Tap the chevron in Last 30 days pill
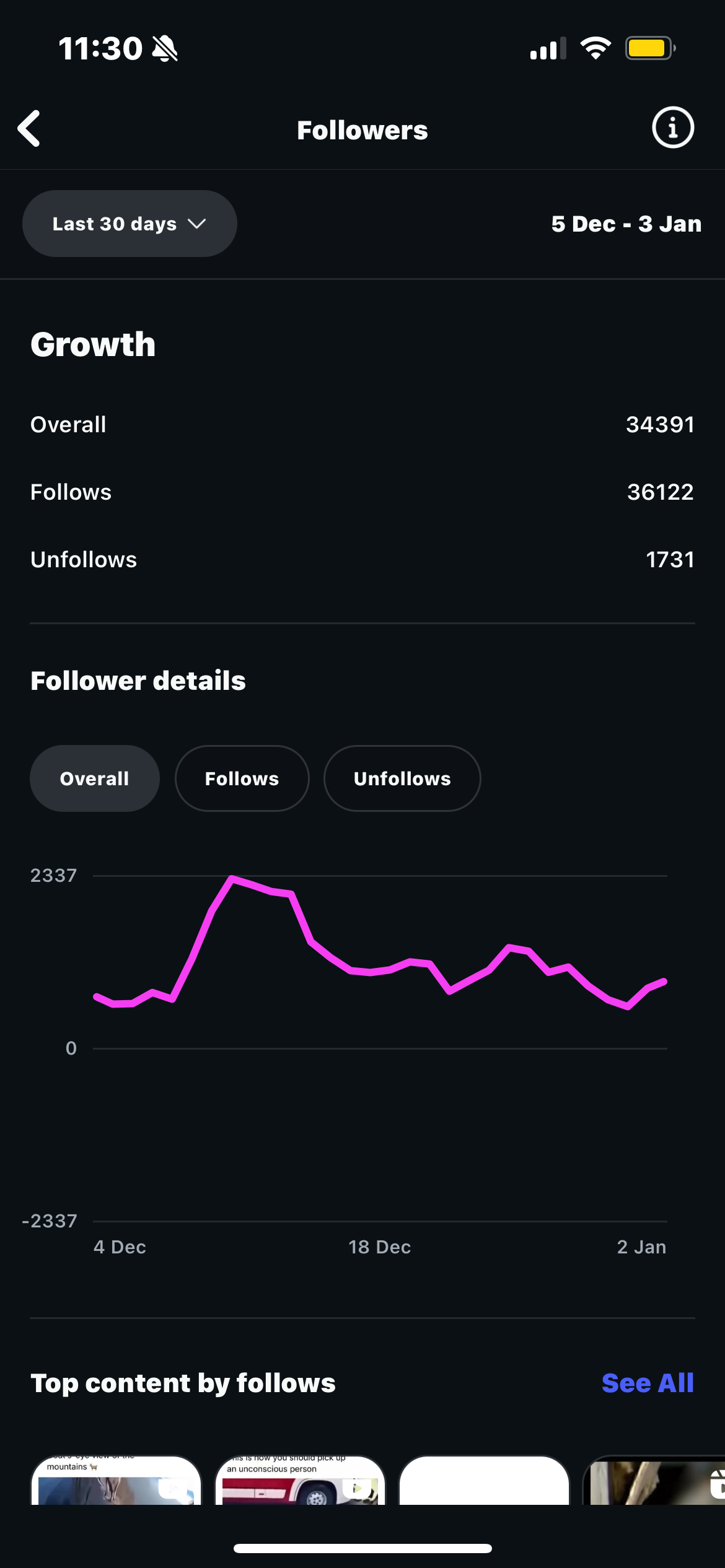Viewport: 725px width, 1568px height. [x=196, y=224]
